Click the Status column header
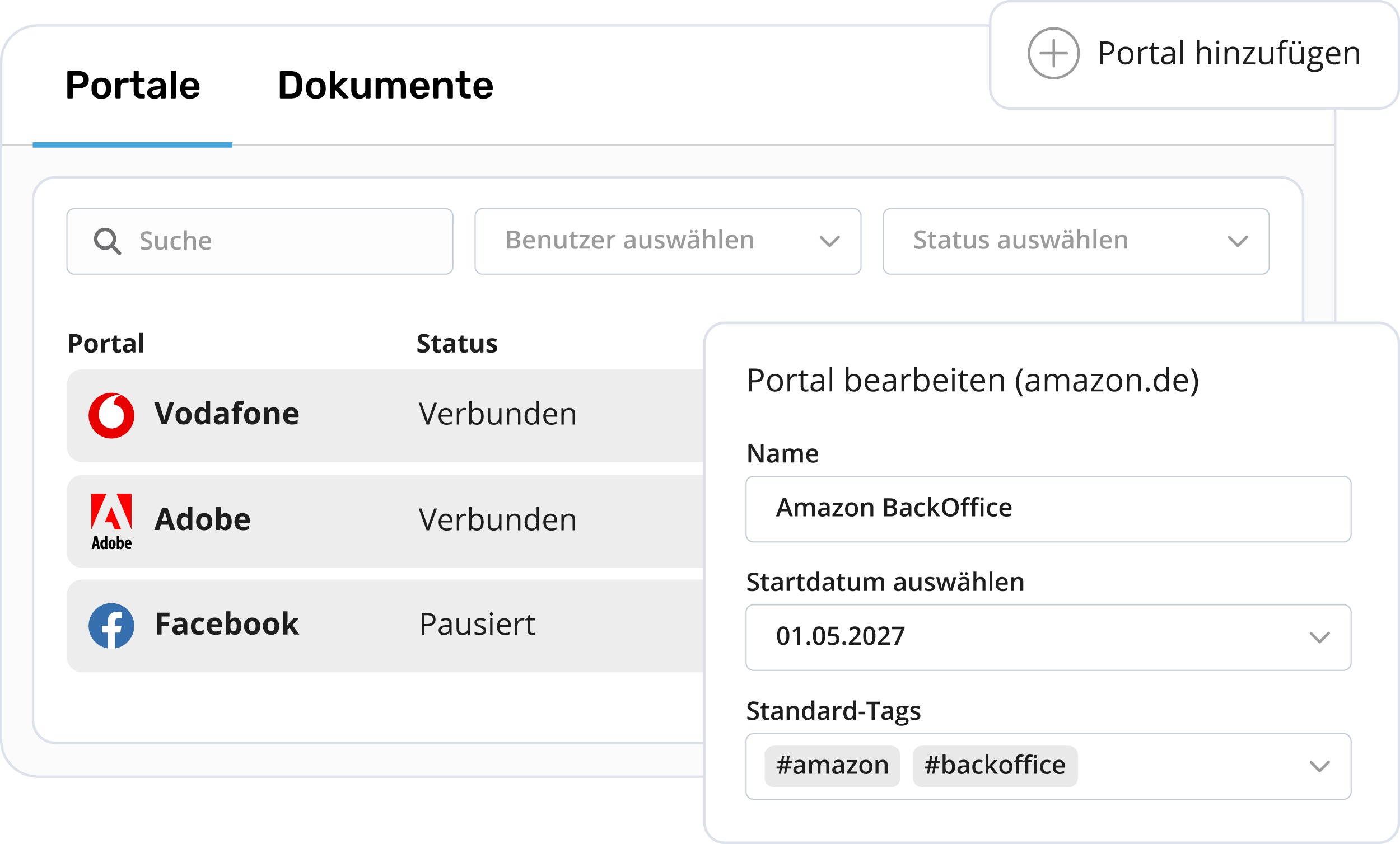 pyautogui.click(x=457, y=344)
